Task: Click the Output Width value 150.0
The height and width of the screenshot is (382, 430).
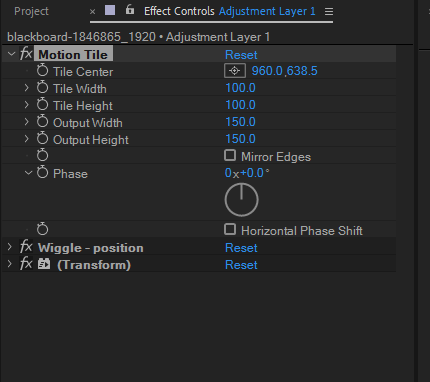Action: 240,122
